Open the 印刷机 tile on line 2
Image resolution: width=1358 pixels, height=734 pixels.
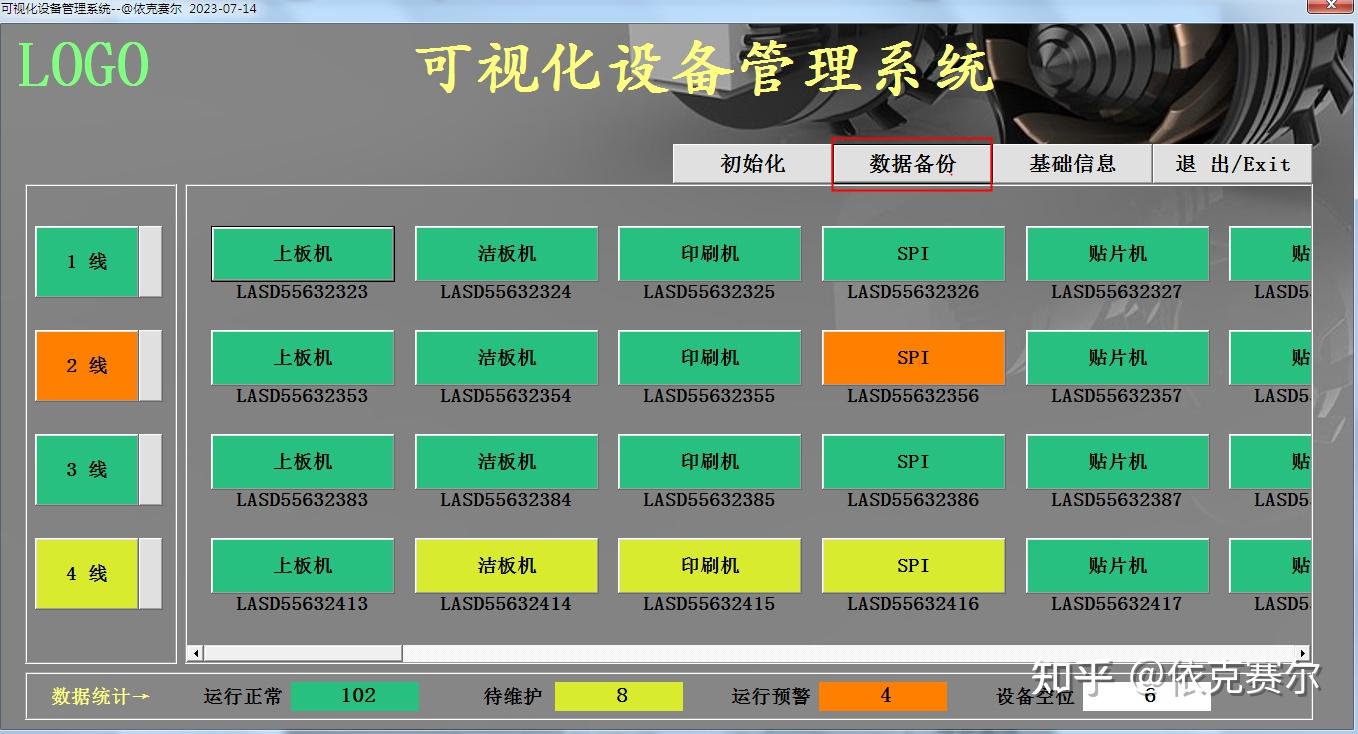point(709,357)
